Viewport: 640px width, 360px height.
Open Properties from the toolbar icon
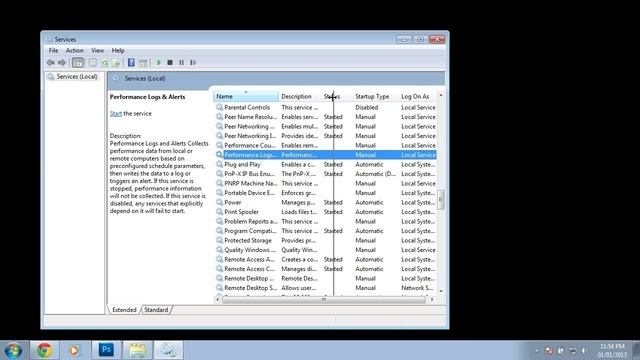pyautogui.click(x=93, y=62)
